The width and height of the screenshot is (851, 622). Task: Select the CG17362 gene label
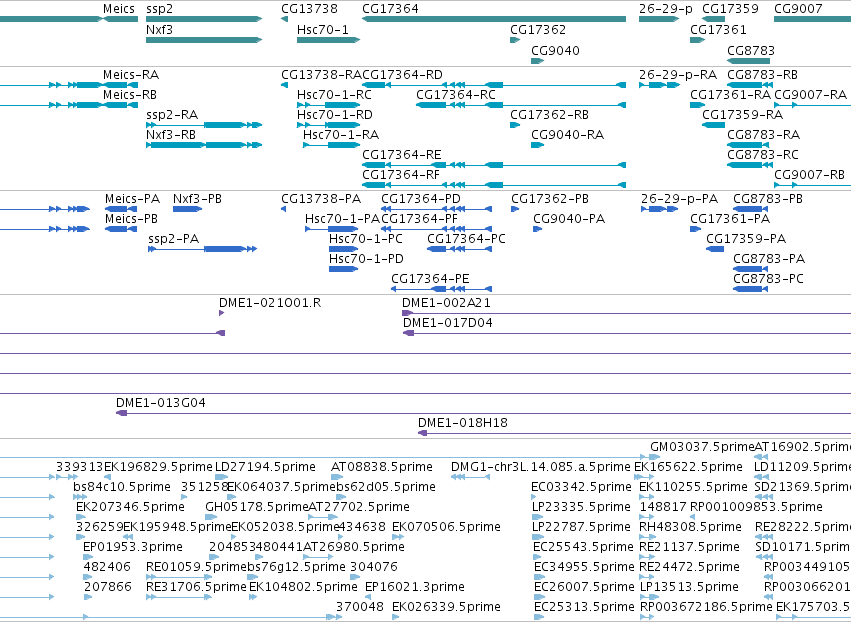click(x=538, y=29)
